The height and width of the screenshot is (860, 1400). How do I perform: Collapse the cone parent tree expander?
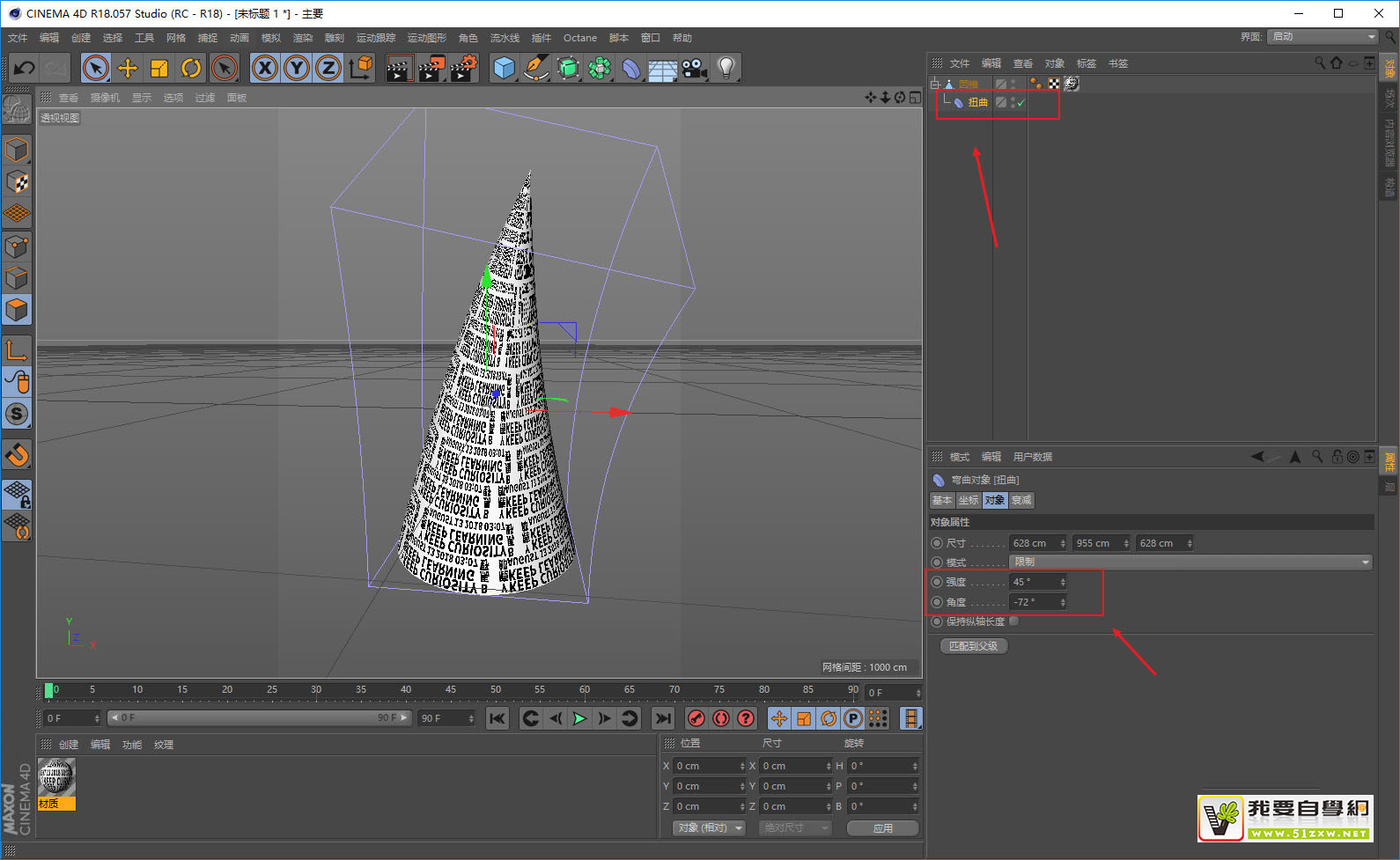tap(935, 84)
